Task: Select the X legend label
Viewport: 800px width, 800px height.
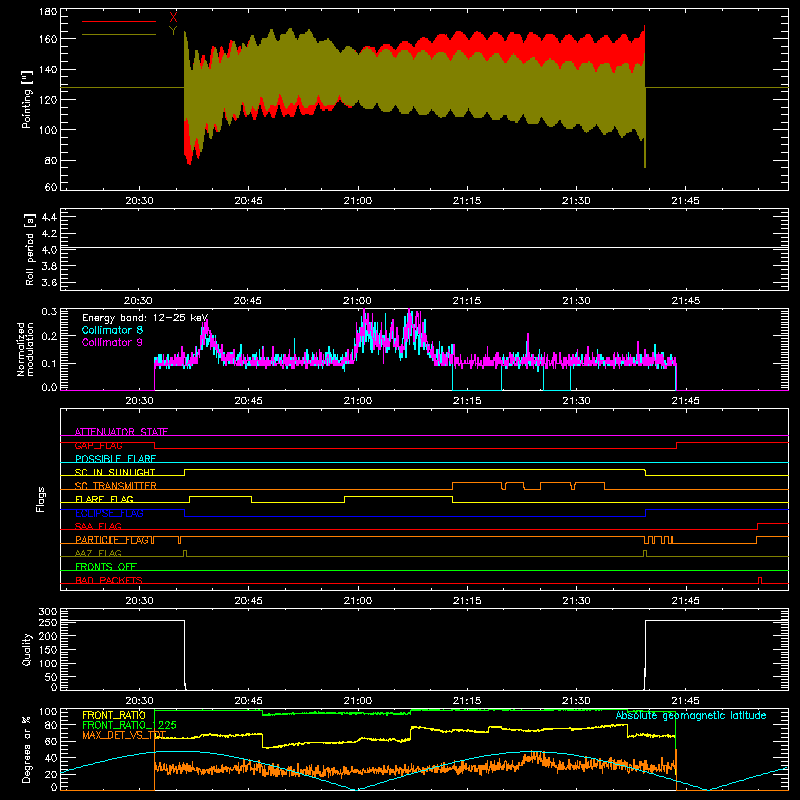Action: 173,17
